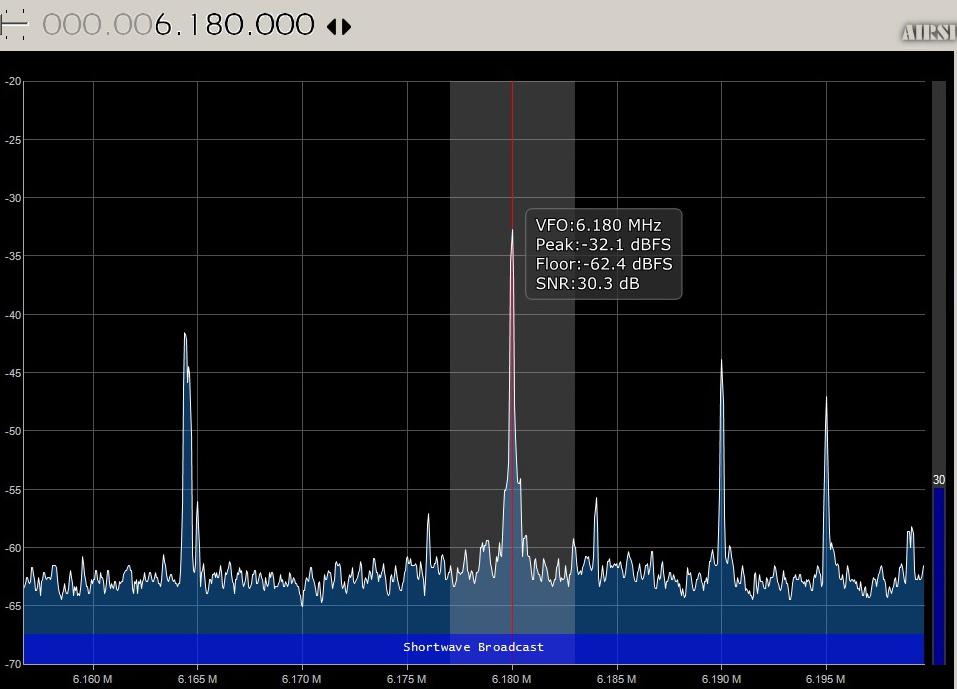The image size is (957, 689).
Task: Click the "VFO:6.180 MHz" tooltip line
Action: pos(598,225)
